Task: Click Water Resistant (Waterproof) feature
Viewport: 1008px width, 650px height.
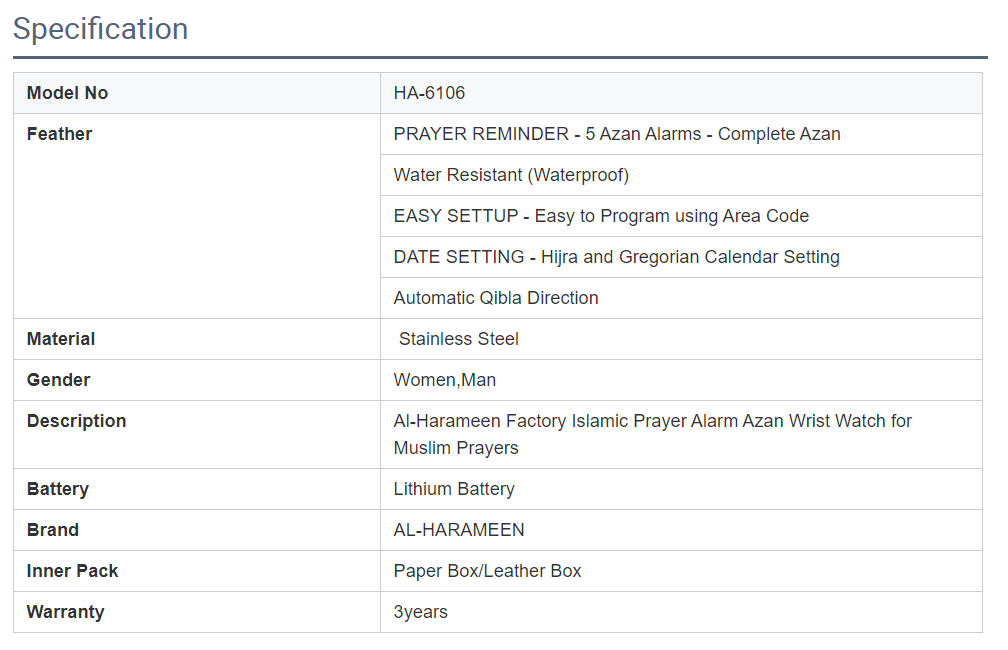Action: point(511,175)
